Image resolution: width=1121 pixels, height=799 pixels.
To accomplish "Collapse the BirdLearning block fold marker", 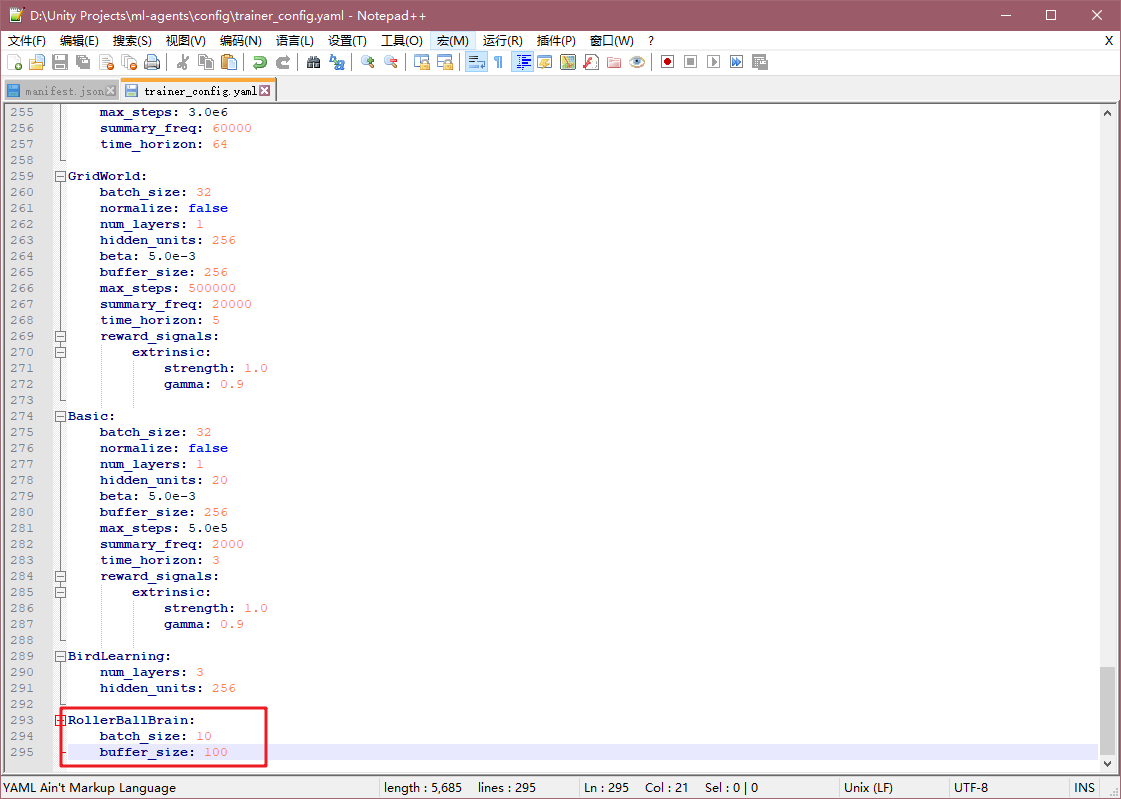I will (61, 657).
